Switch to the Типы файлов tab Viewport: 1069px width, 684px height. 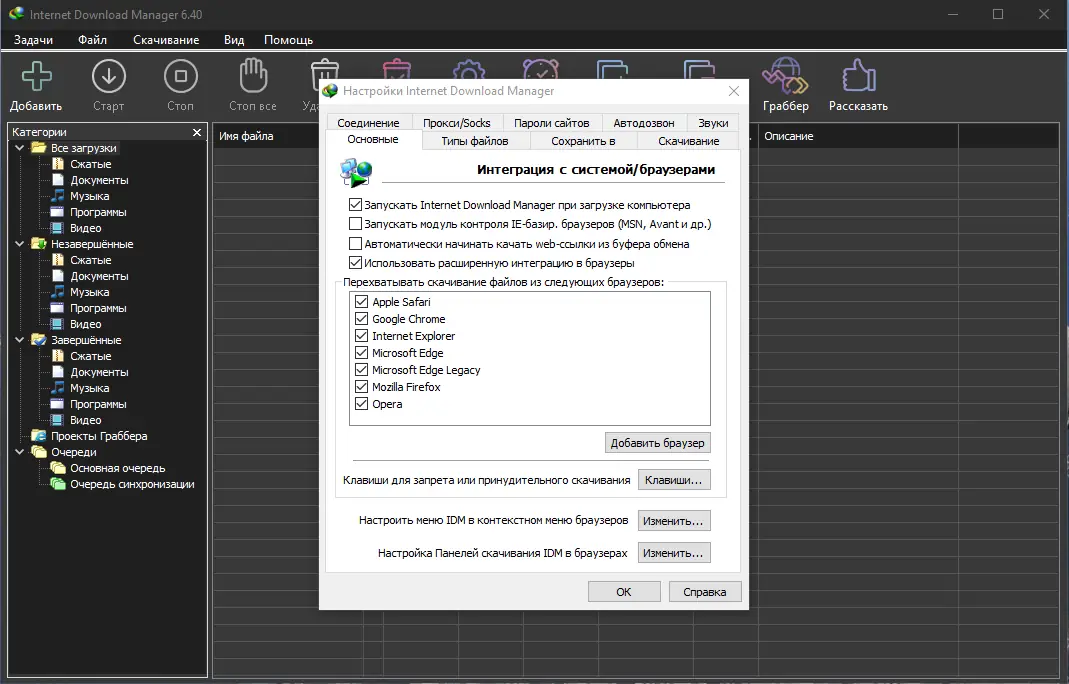pyautogui.click(x=475, y=141)
